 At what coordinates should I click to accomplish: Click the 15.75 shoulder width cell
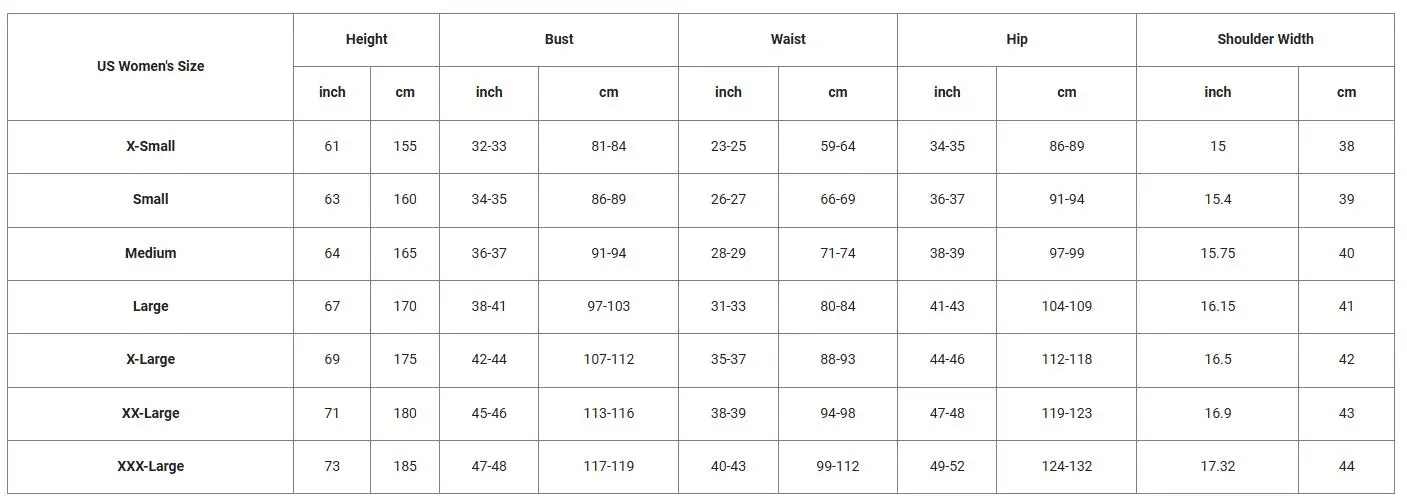pos(1218,253)
